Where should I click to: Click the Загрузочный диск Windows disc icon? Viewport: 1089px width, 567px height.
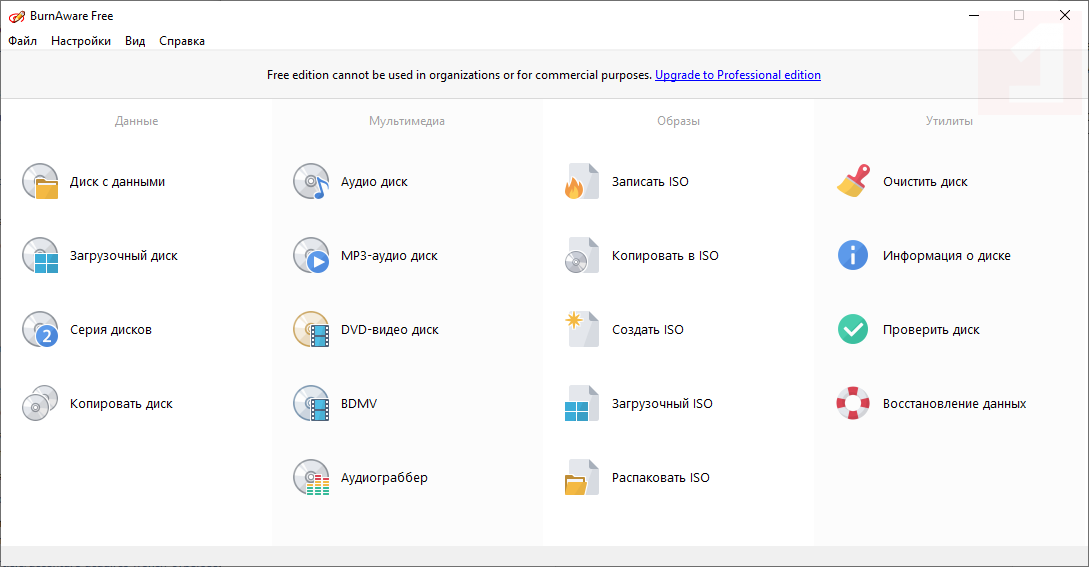(x=40, y=256)
